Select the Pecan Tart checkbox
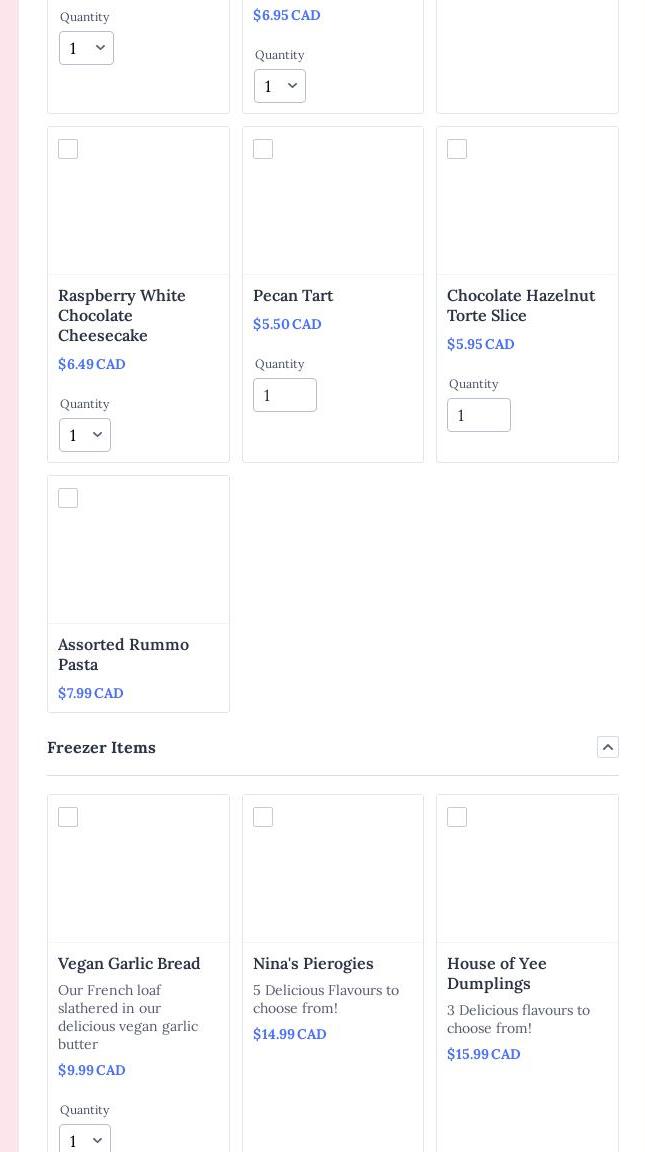The width and height of the screenshot is (645, 1152). (x=263, y=149)
